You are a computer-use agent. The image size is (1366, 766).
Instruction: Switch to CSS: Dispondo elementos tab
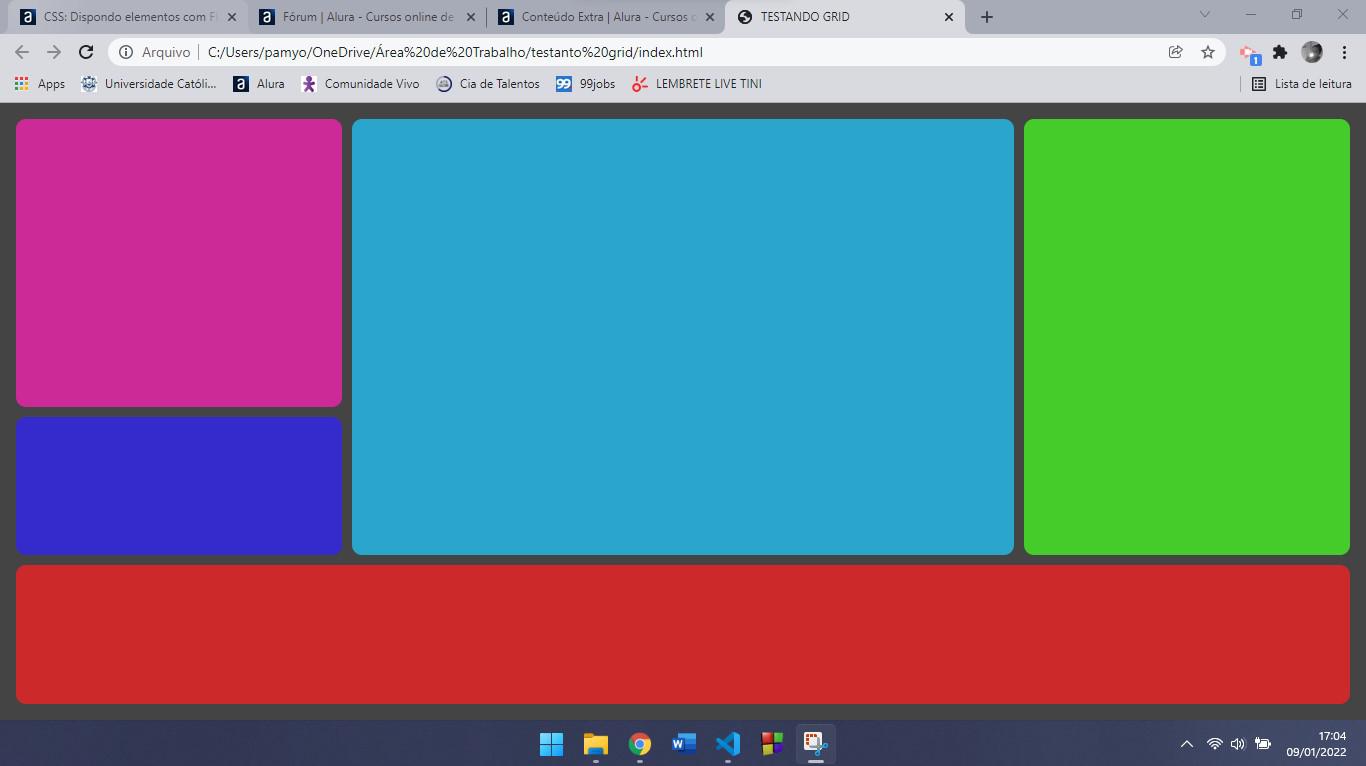click(x=126, y=17)
